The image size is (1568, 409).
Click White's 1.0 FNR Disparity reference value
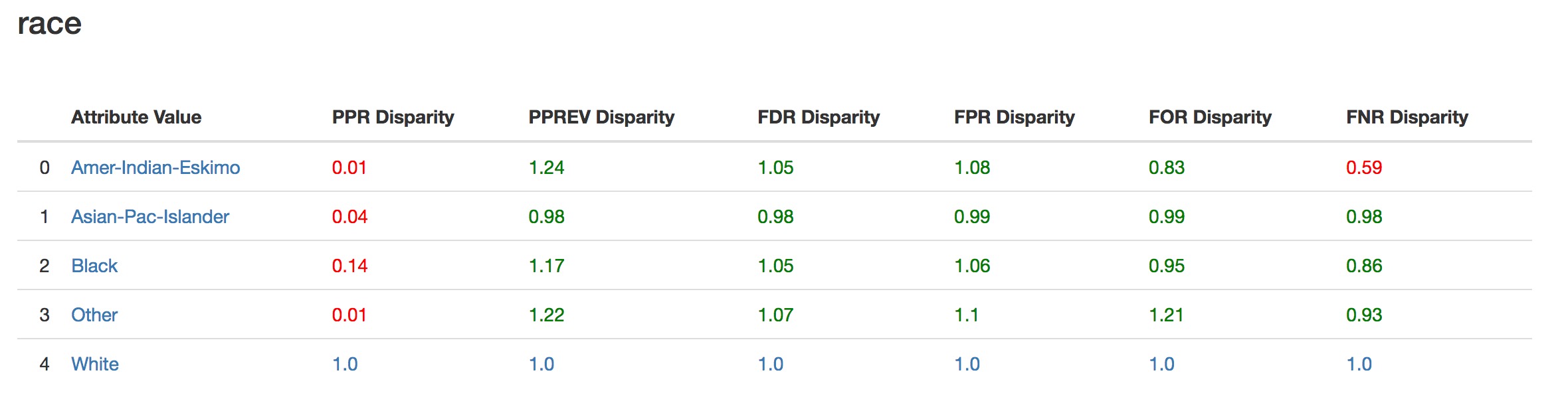click(1359, 364)
